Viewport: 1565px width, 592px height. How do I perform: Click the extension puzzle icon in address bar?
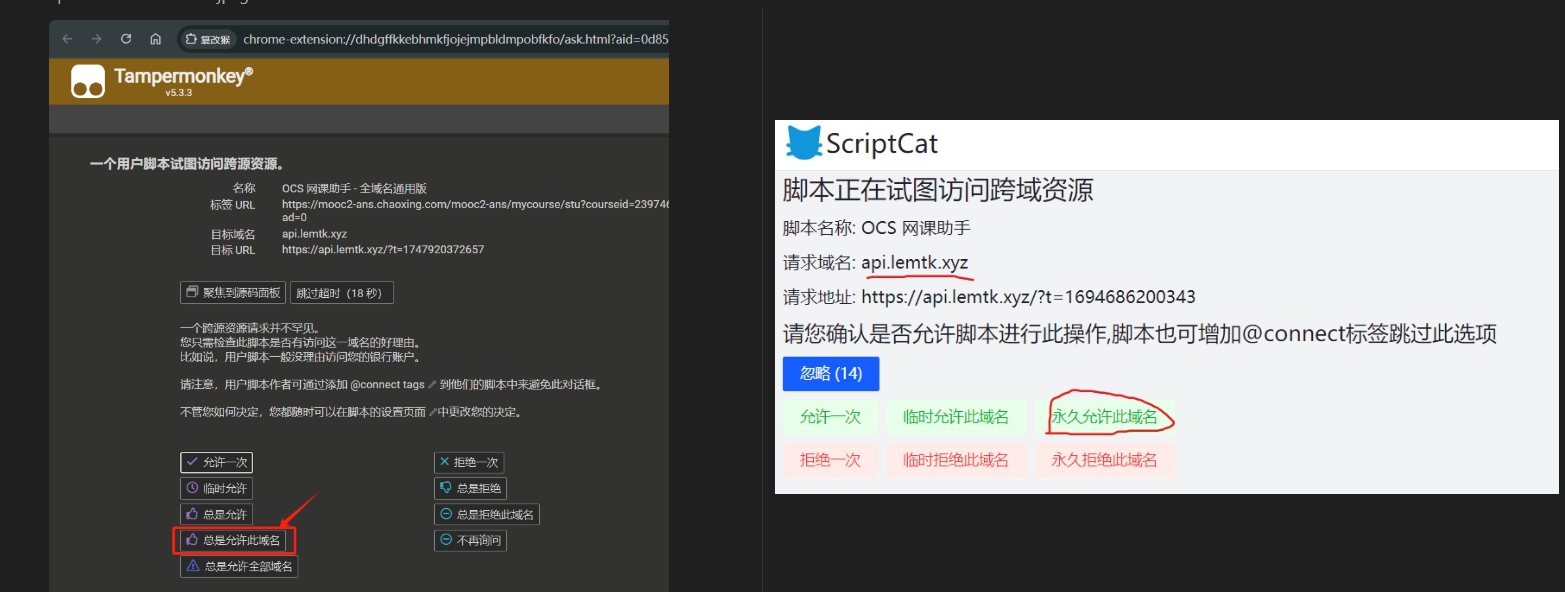tap(191, 39)
